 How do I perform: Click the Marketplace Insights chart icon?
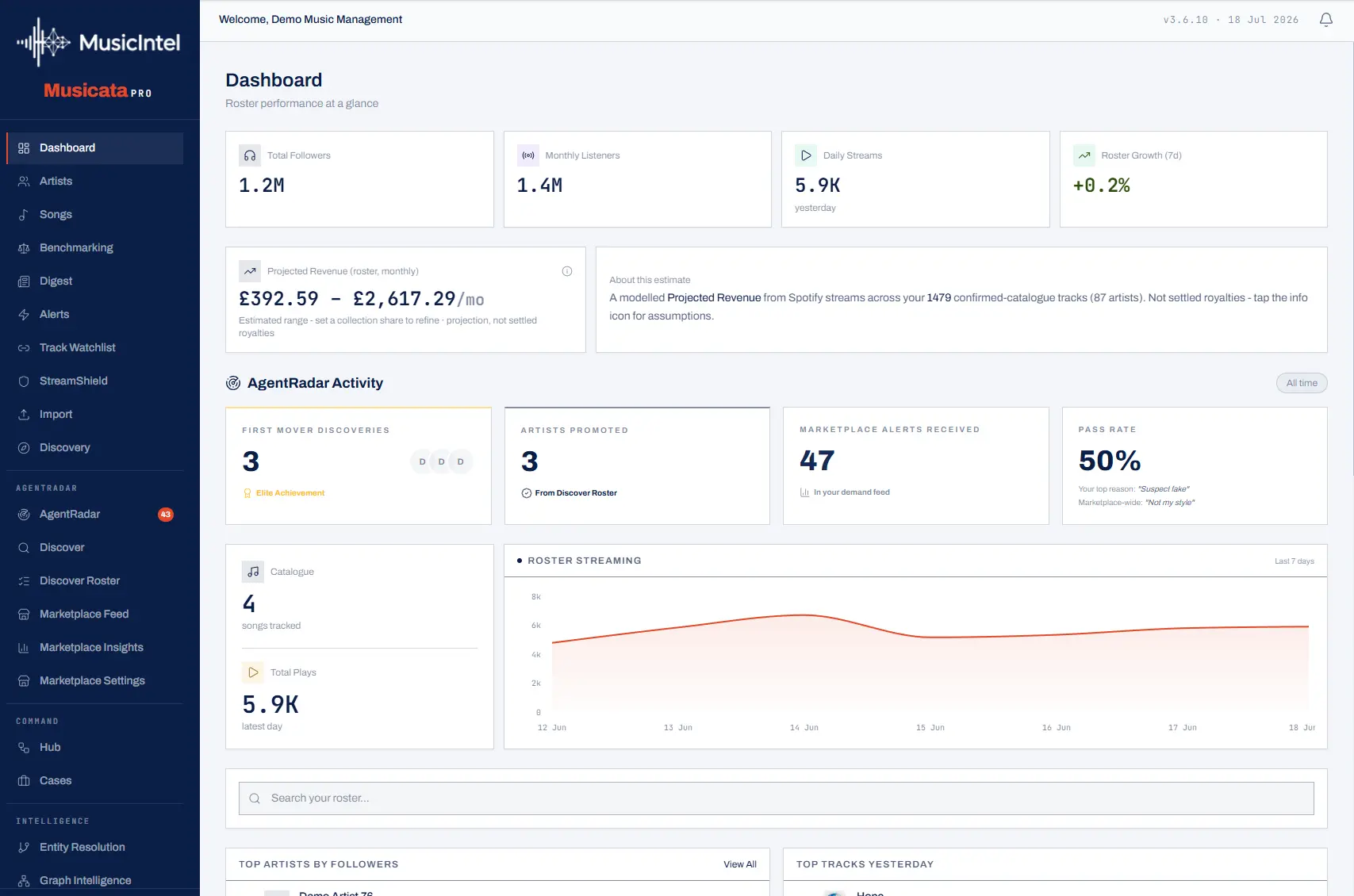tap(24, 648)
